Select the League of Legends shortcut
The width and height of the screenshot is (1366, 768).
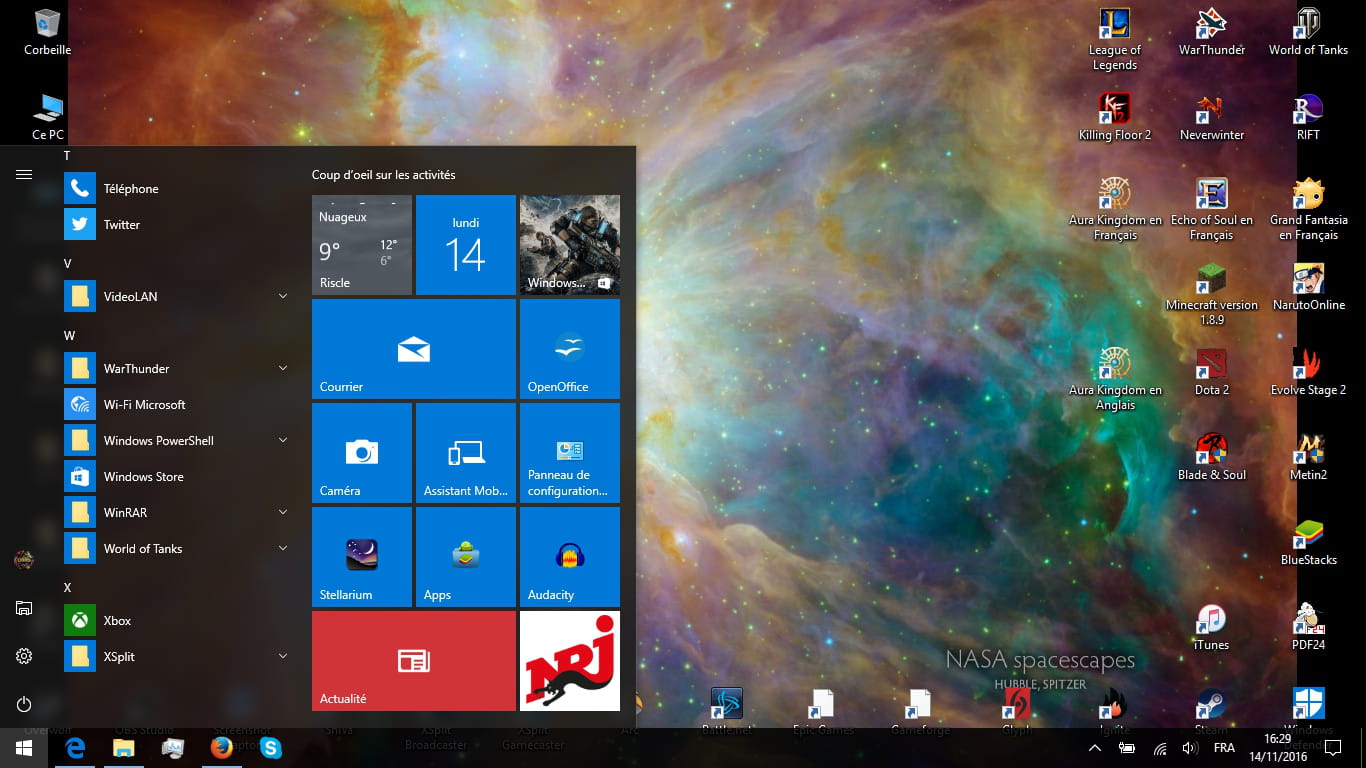tap(1114, 39)
